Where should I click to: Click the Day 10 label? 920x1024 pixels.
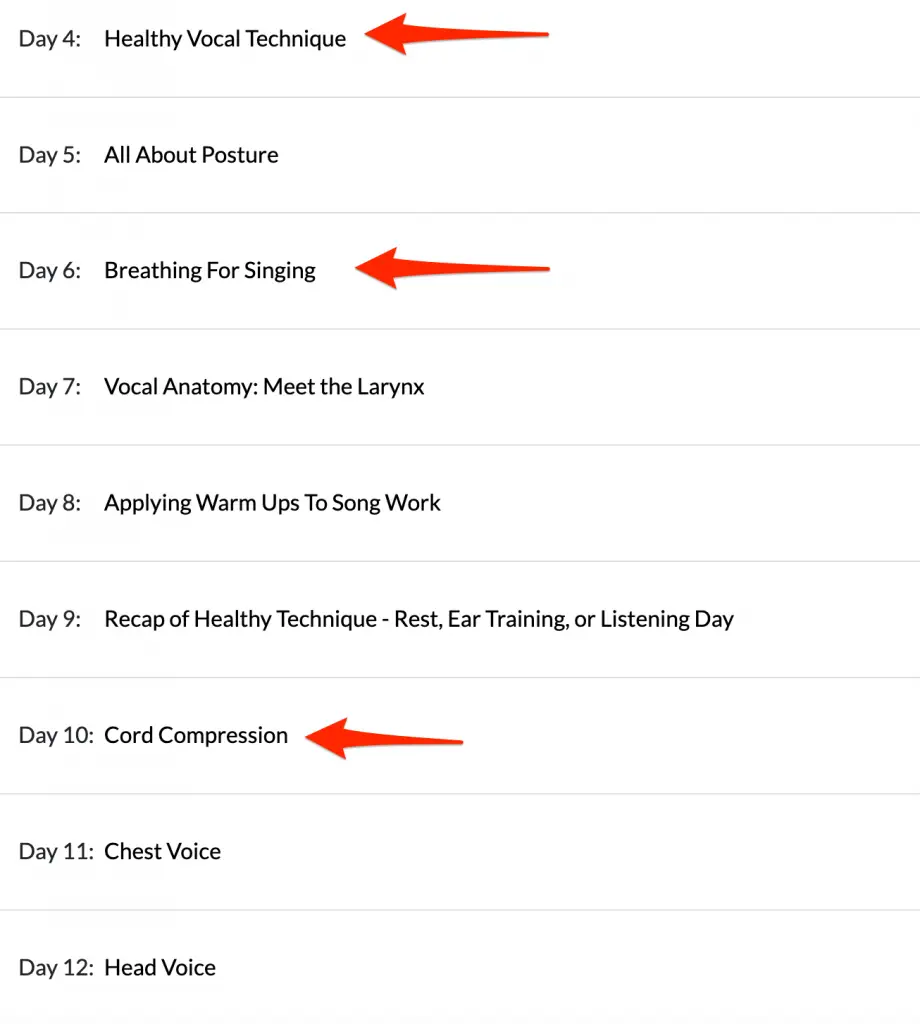pyautogui.click(x=56, y=736)
